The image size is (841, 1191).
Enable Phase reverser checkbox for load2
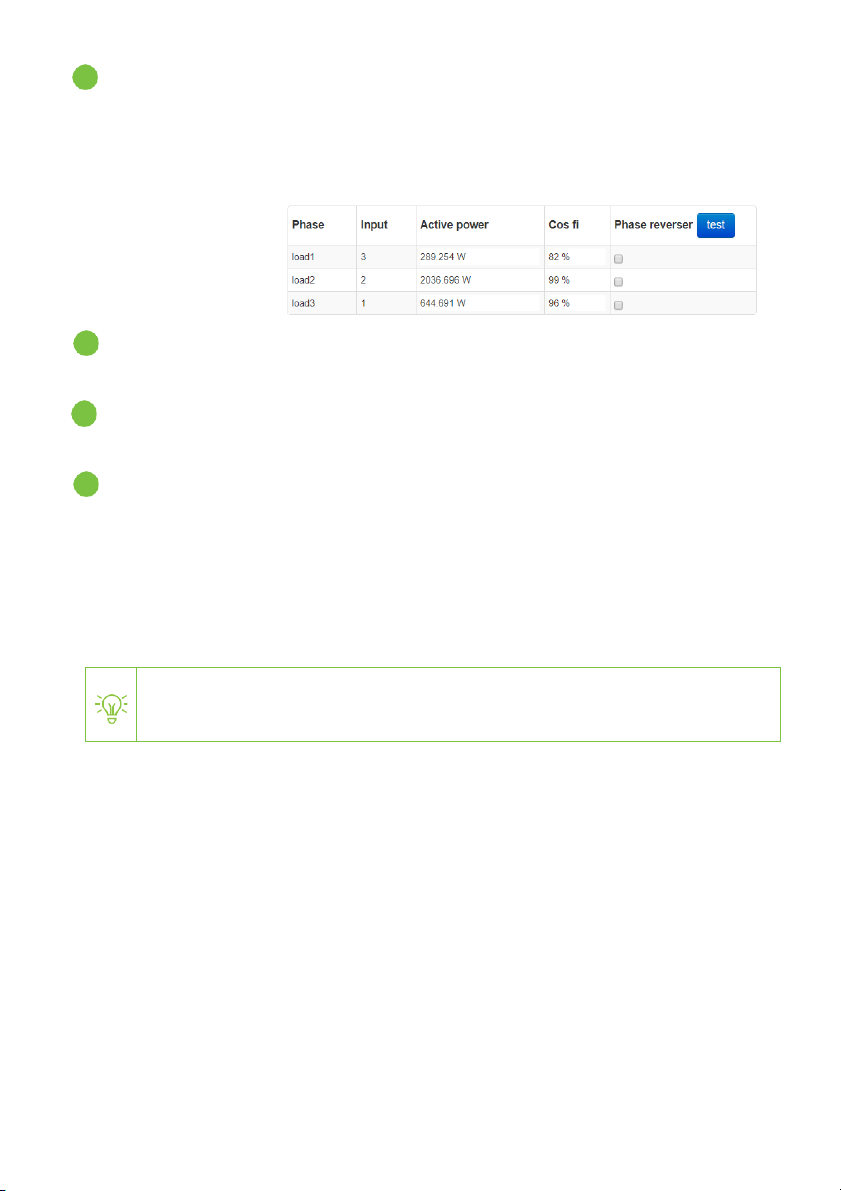click(618, 282)
